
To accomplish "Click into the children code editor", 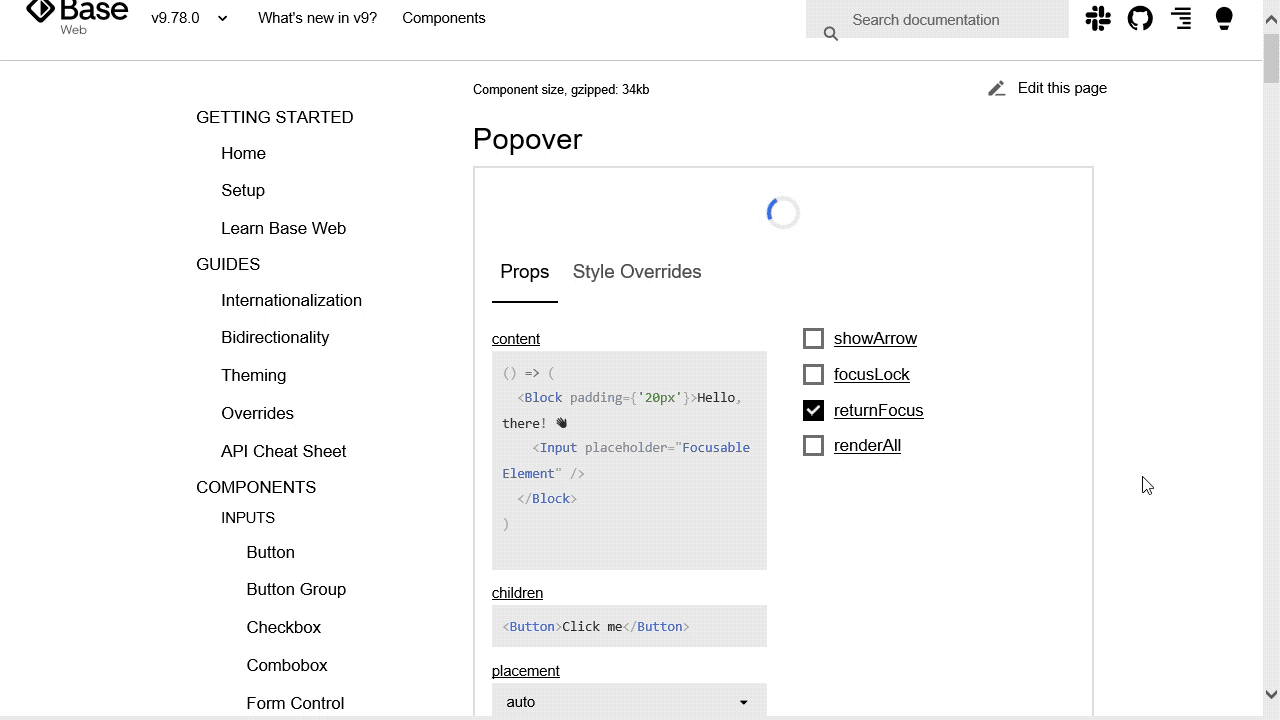I will coord(629,626).
